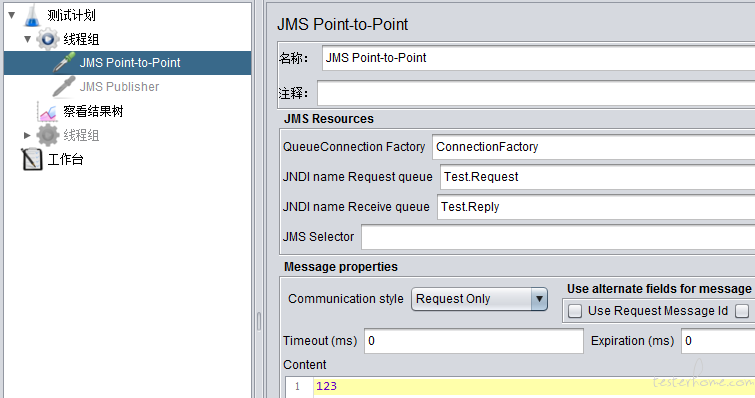Click the View Results Tree chart icon
Screen dimensions: 755x398
point(48,112)
